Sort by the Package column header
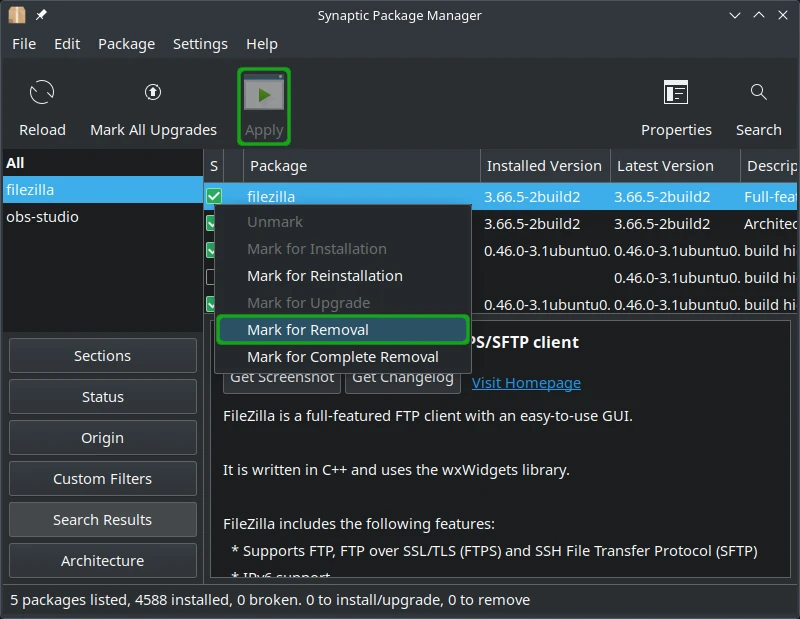Image resolution: width=800 pixels, height=619 pixels. click(x=278, y=166)
